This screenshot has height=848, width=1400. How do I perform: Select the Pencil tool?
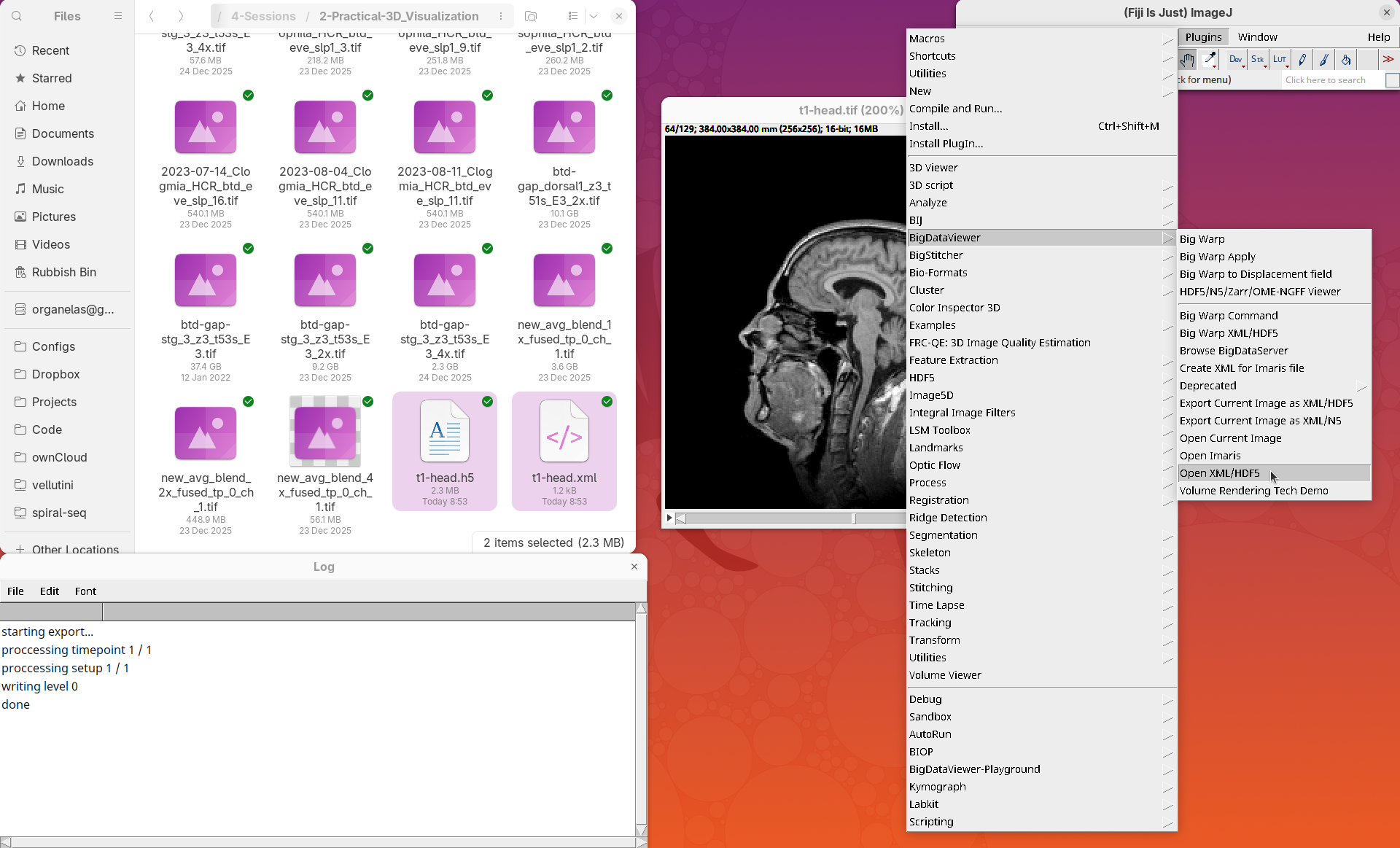point(1302,60)
